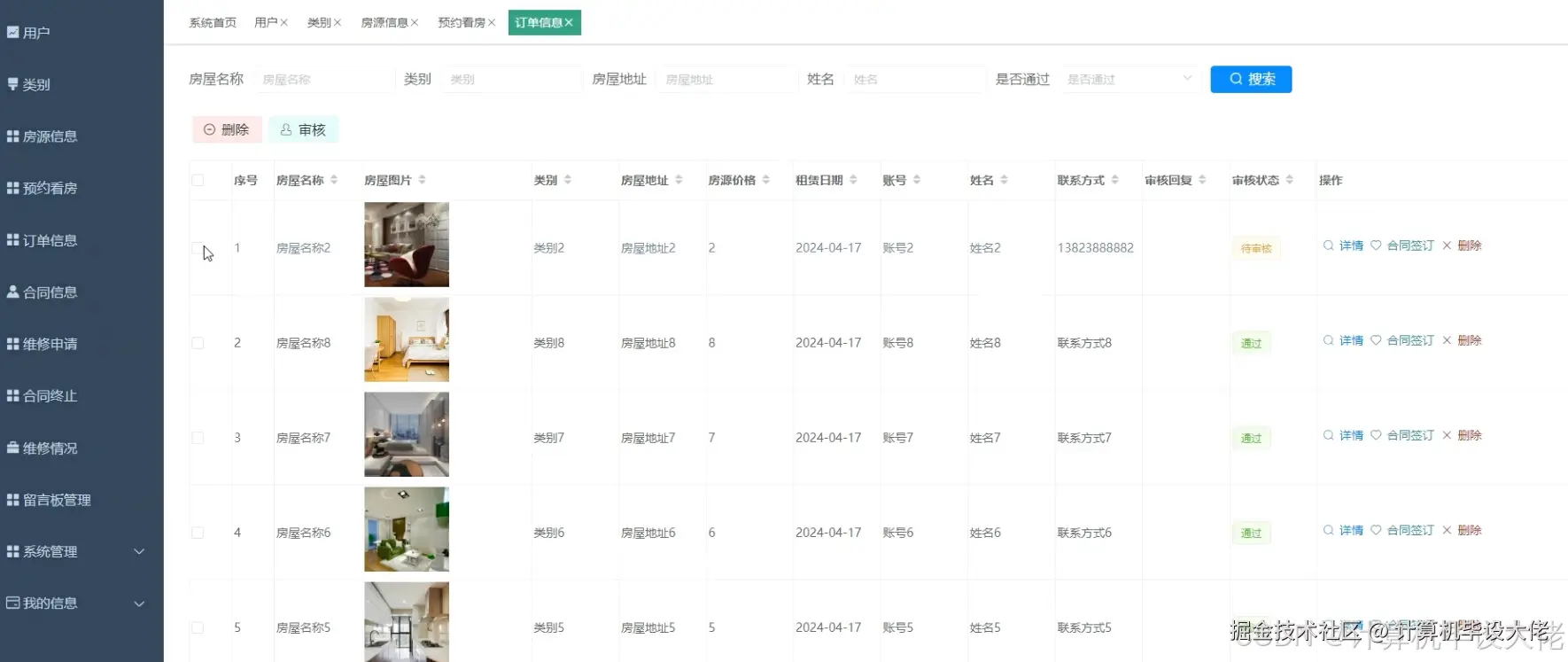The height and width of the screenshot is (662, 1568).
Task: Close the 用户 tab
Action: pyautogui.click(x=283, y=23)
